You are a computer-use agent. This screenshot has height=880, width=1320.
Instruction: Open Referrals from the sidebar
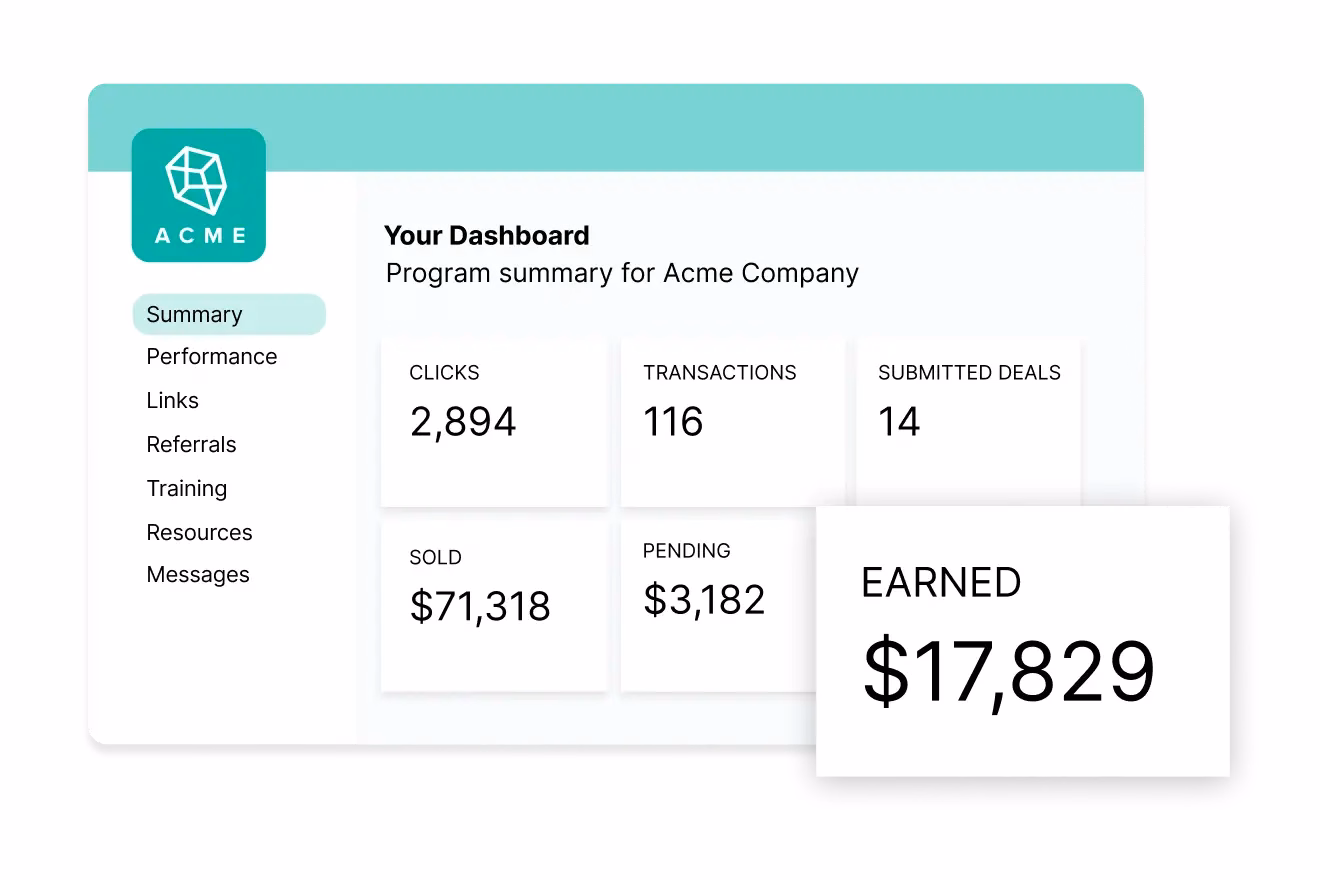click(191, 445)
